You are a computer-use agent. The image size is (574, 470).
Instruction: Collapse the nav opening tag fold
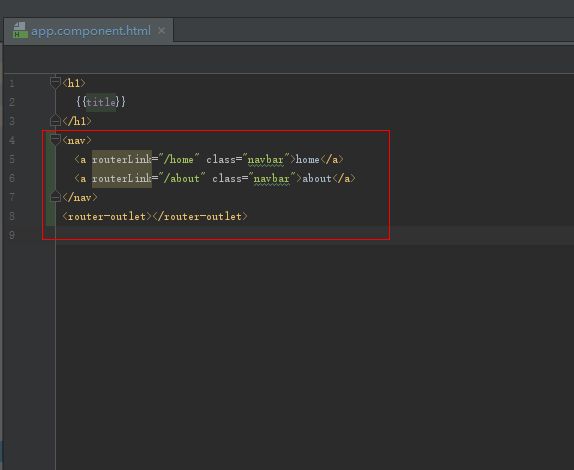tap(55, 139)
